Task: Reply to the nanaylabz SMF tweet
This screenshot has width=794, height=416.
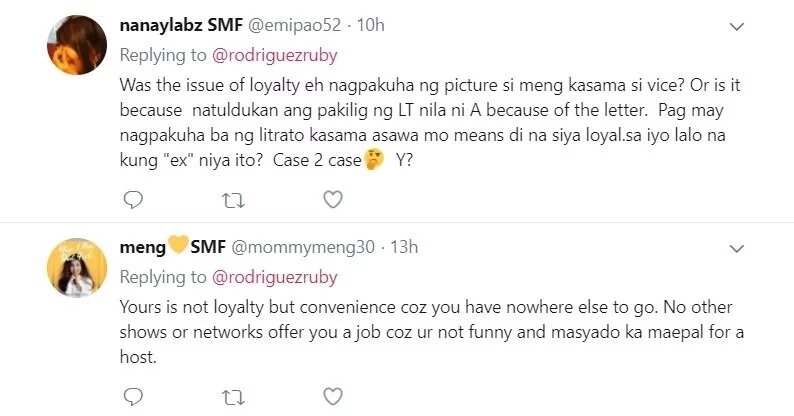Action: pos(133,200)
